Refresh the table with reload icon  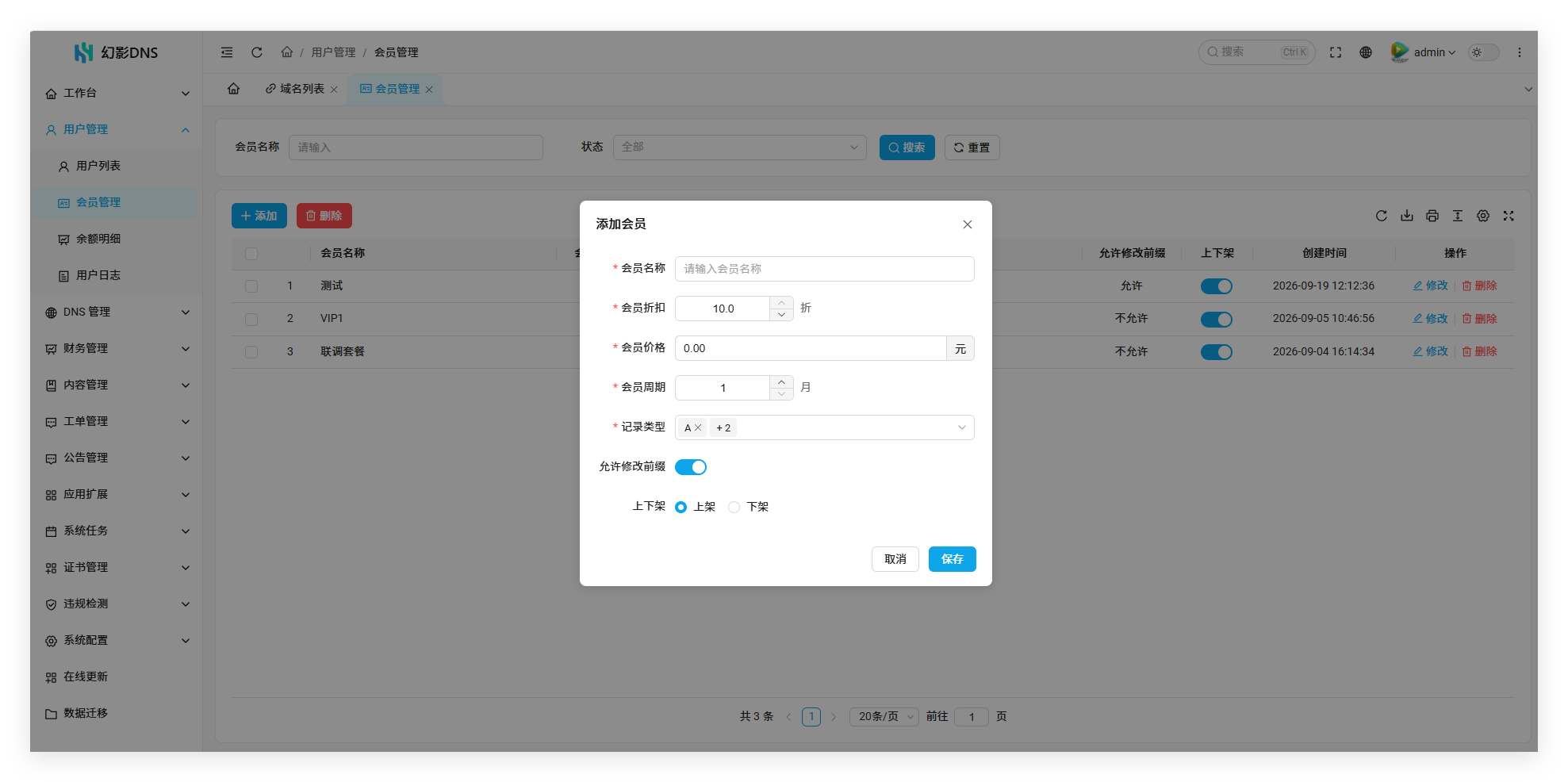click(x=1382, y=216)
